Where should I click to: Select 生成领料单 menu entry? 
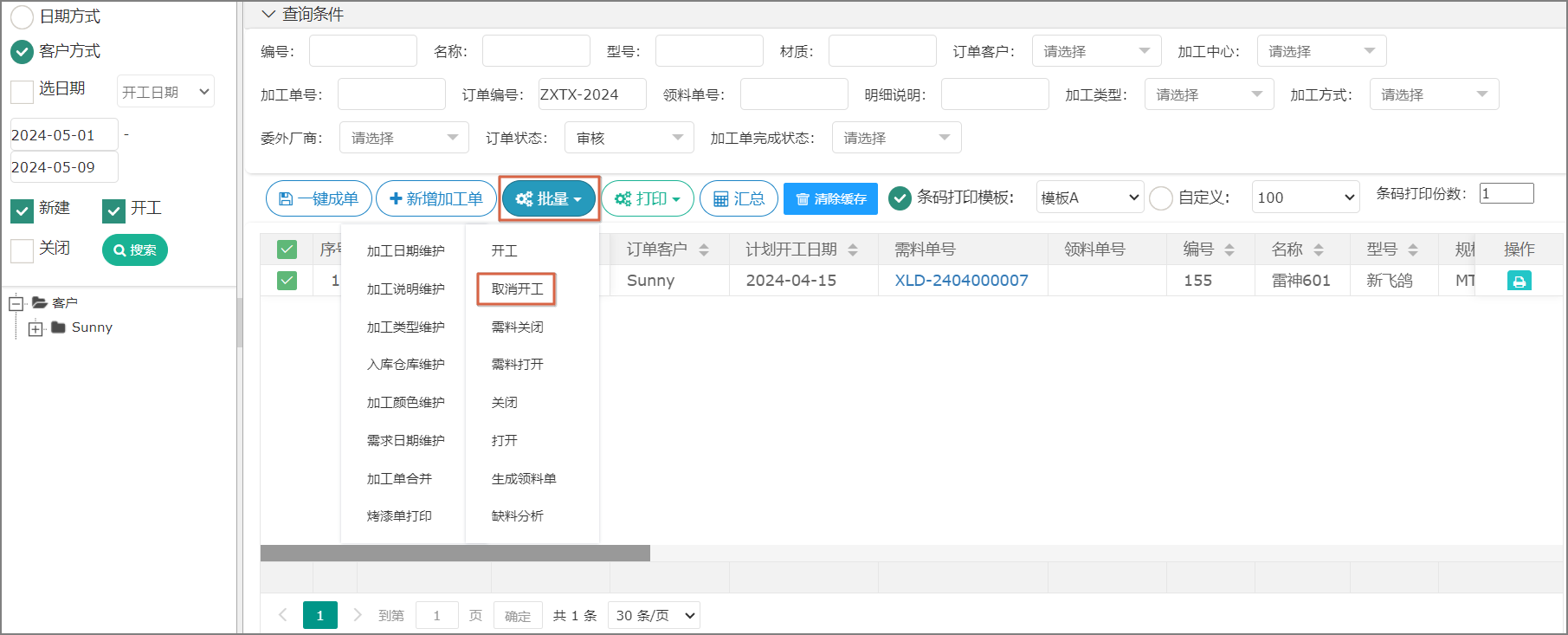pyautogui.click(x=524, y=478)
